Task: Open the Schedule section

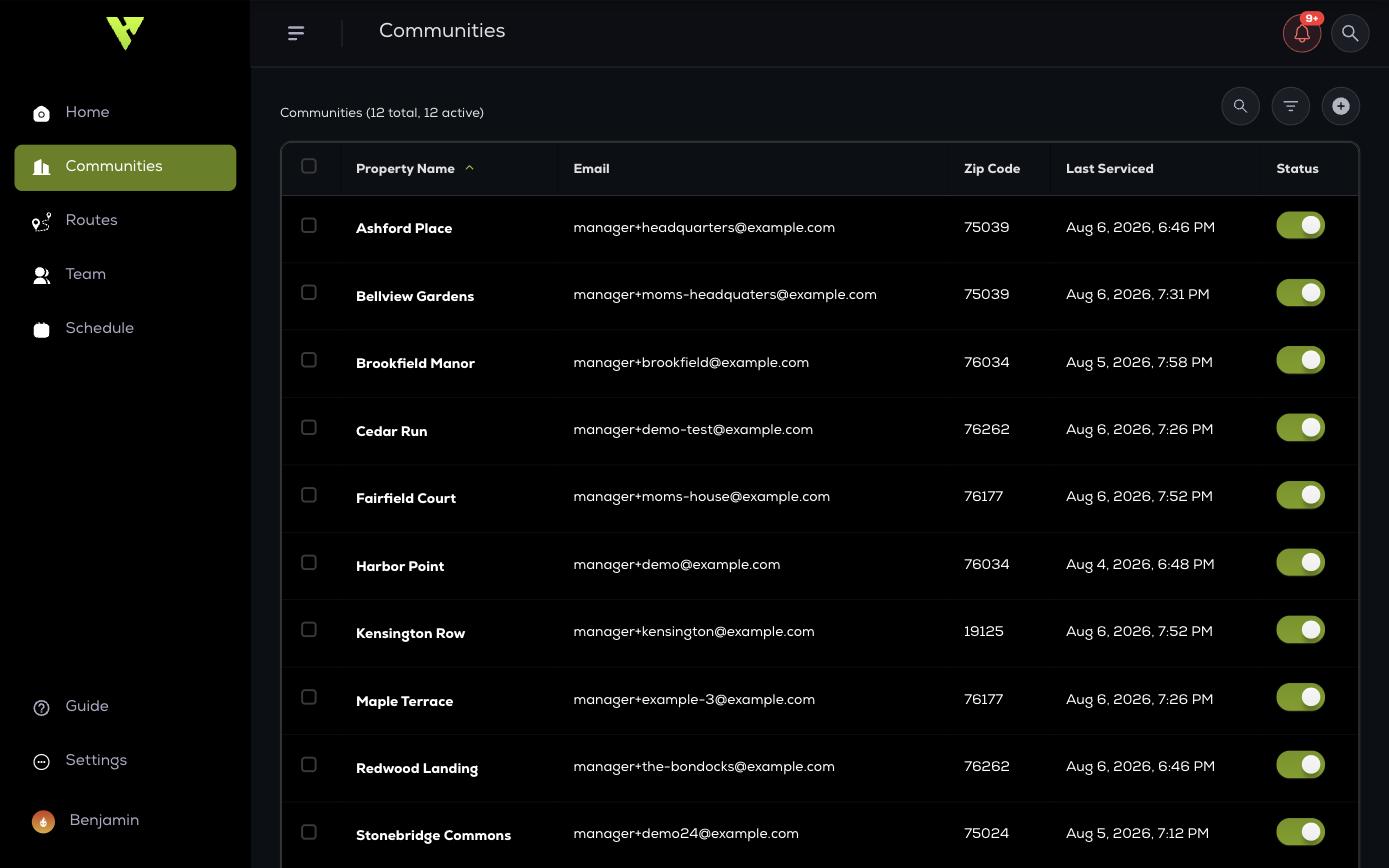Action: tap(125, 329)
